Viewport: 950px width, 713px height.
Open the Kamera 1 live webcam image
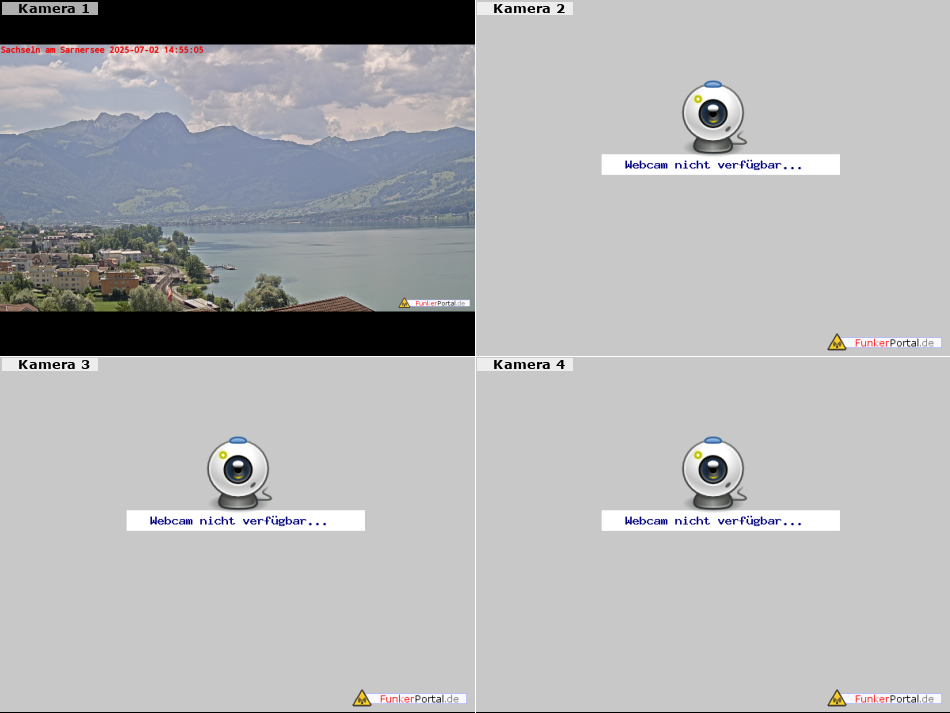tap(238, 177)
